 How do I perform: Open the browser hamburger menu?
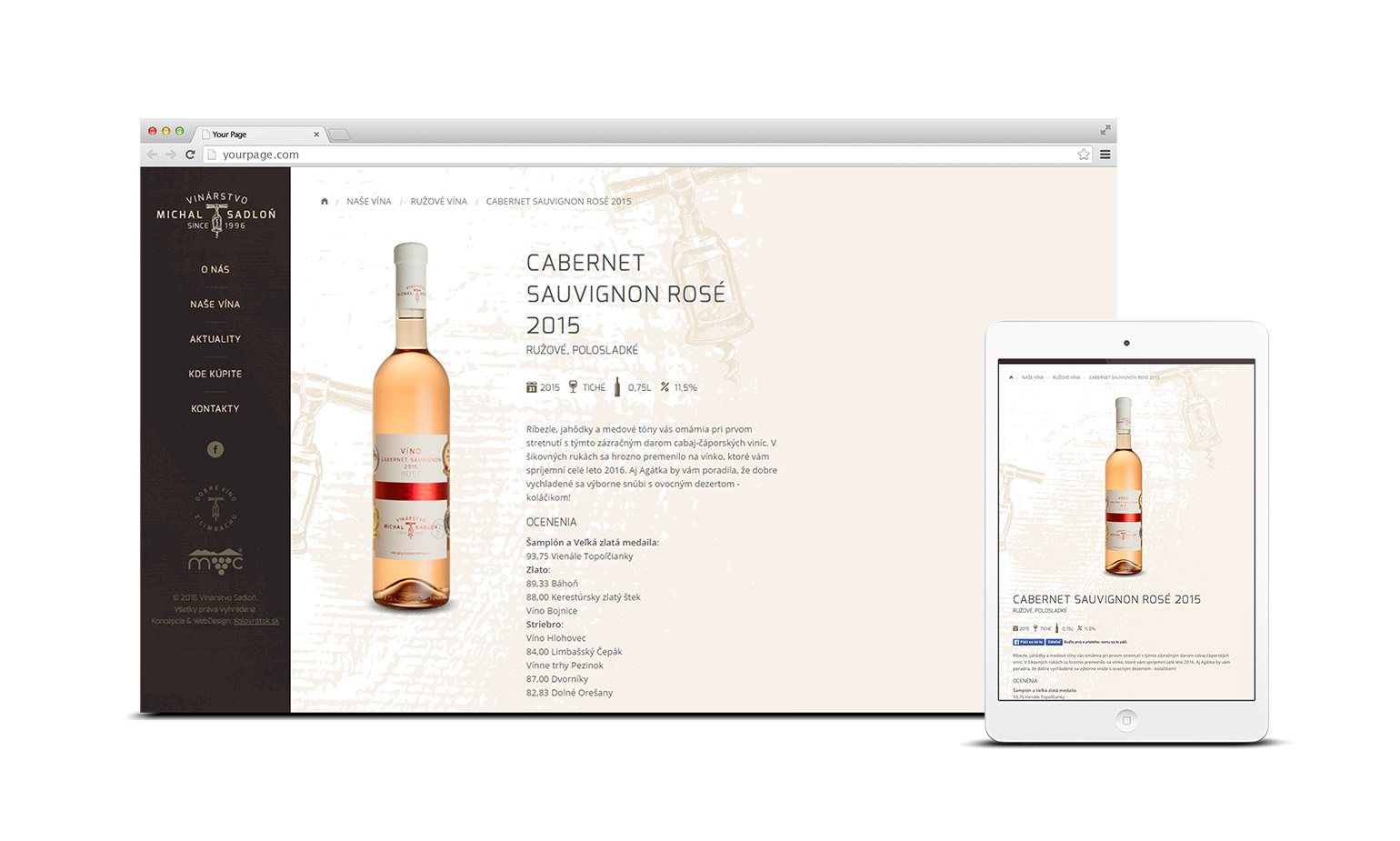1105,155
